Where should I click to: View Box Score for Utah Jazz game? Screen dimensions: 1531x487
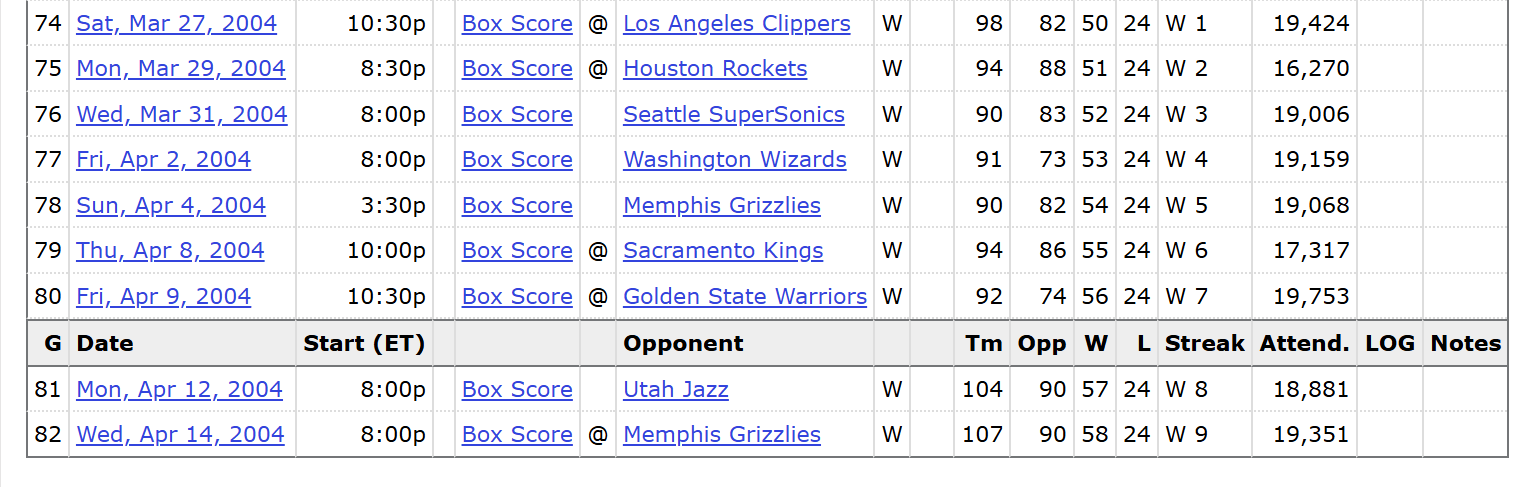tap(517, 390)
